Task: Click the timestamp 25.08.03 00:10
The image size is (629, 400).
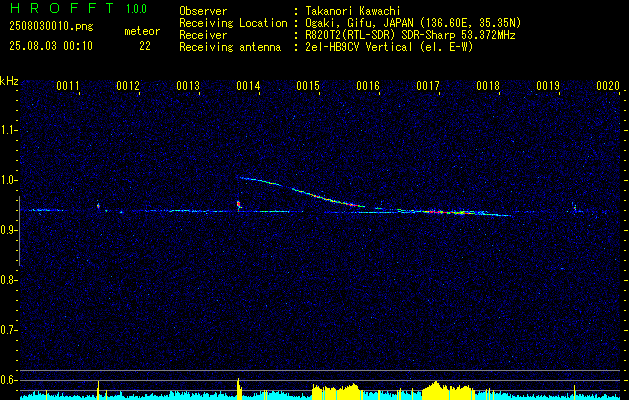Action: 51,46
